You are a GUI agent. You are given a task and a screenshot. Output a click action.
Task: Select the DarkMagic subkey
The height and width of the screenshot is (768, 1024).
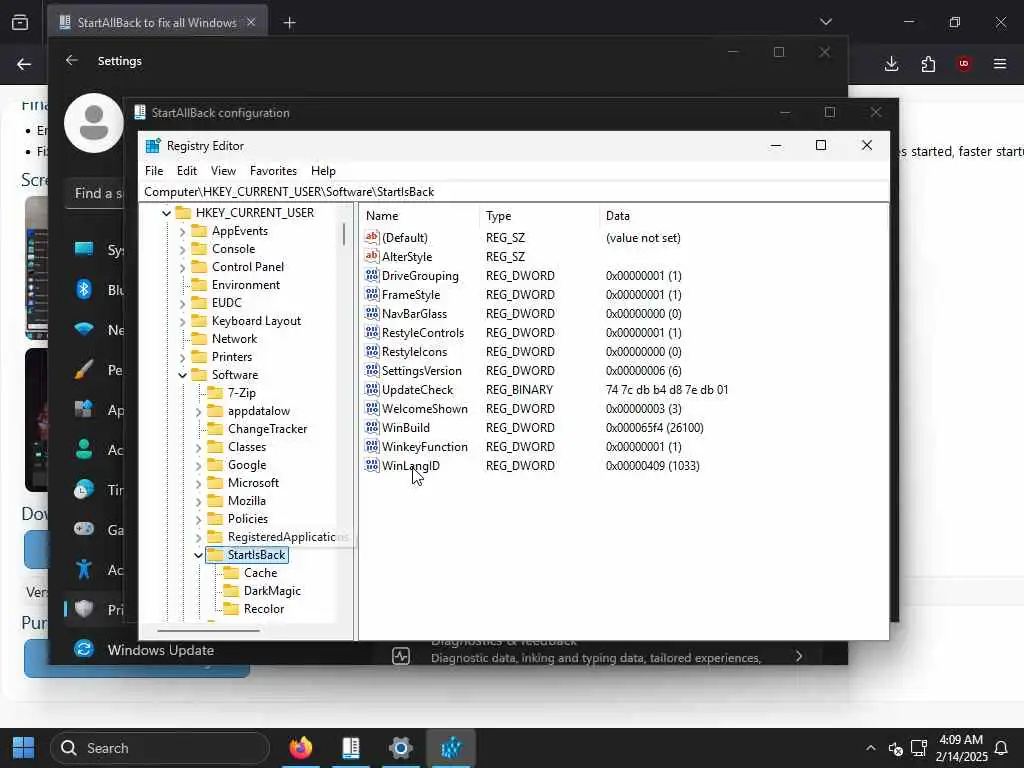(x=272, y=591)
